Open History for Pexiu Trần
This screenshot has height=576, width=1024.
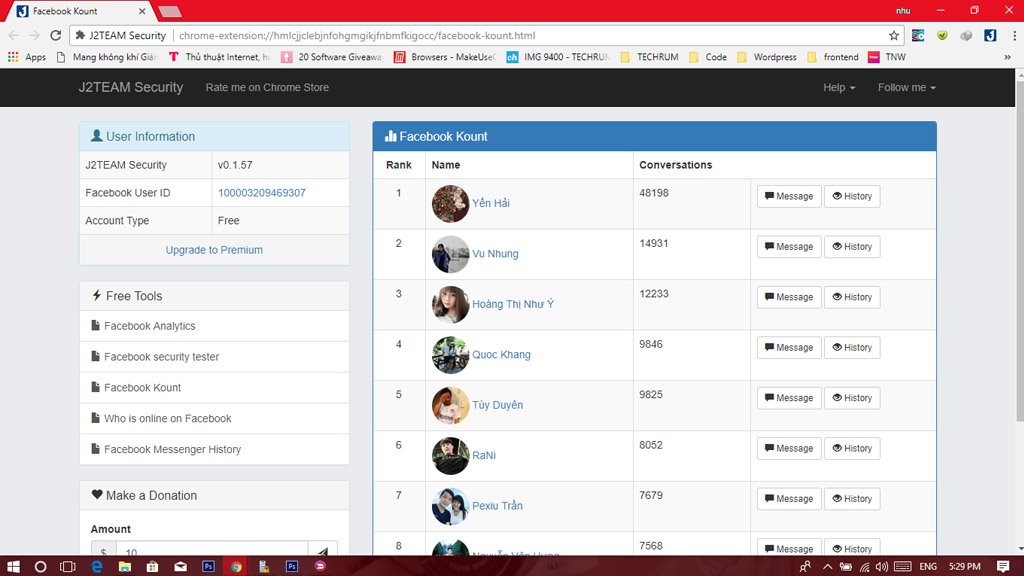[x=852, y=498]
